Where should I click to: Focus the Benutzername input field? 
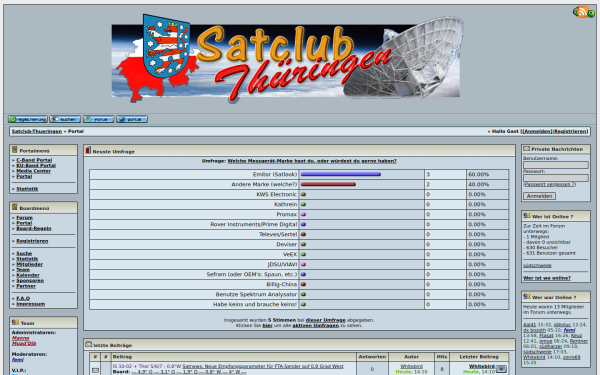[x=556, y=165]
